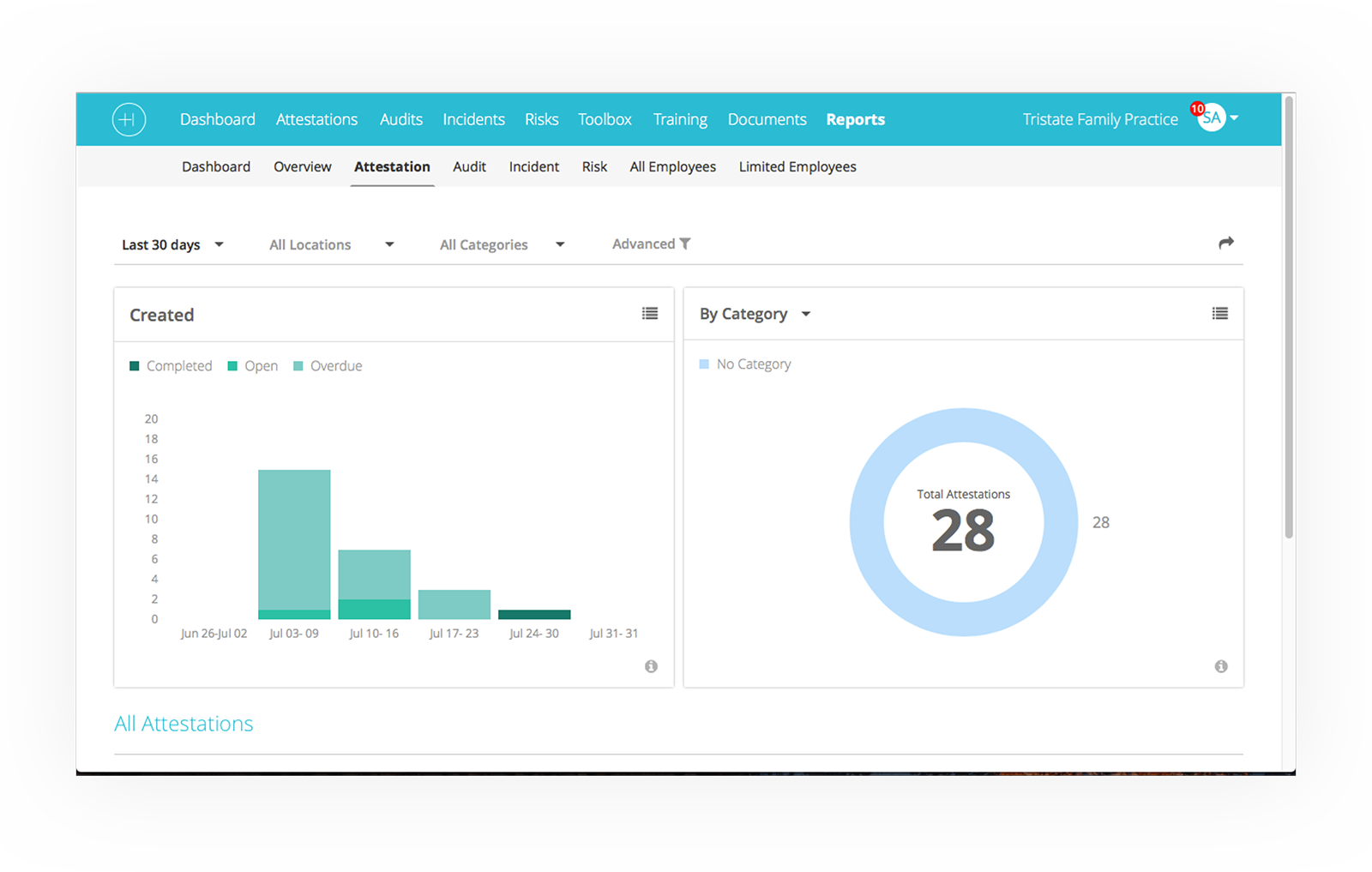
Task: Click the Jul 31-31 axis label
Action: 613,634
